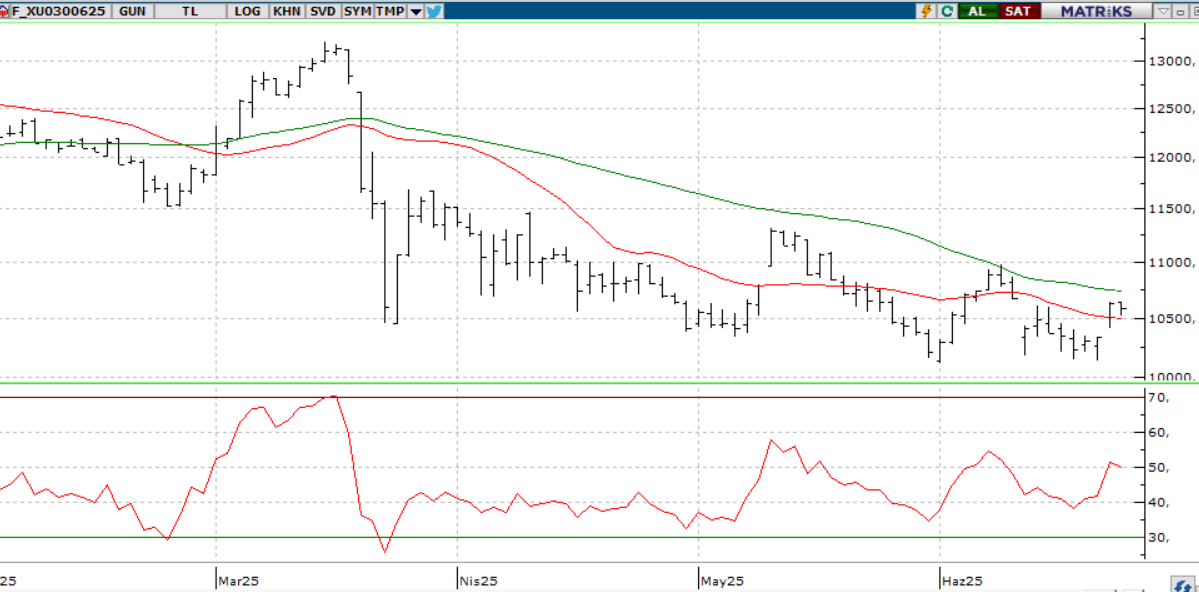1199x592 pixels.
Task: Click the 12000 price axis label
Action: click(1171, 158)
